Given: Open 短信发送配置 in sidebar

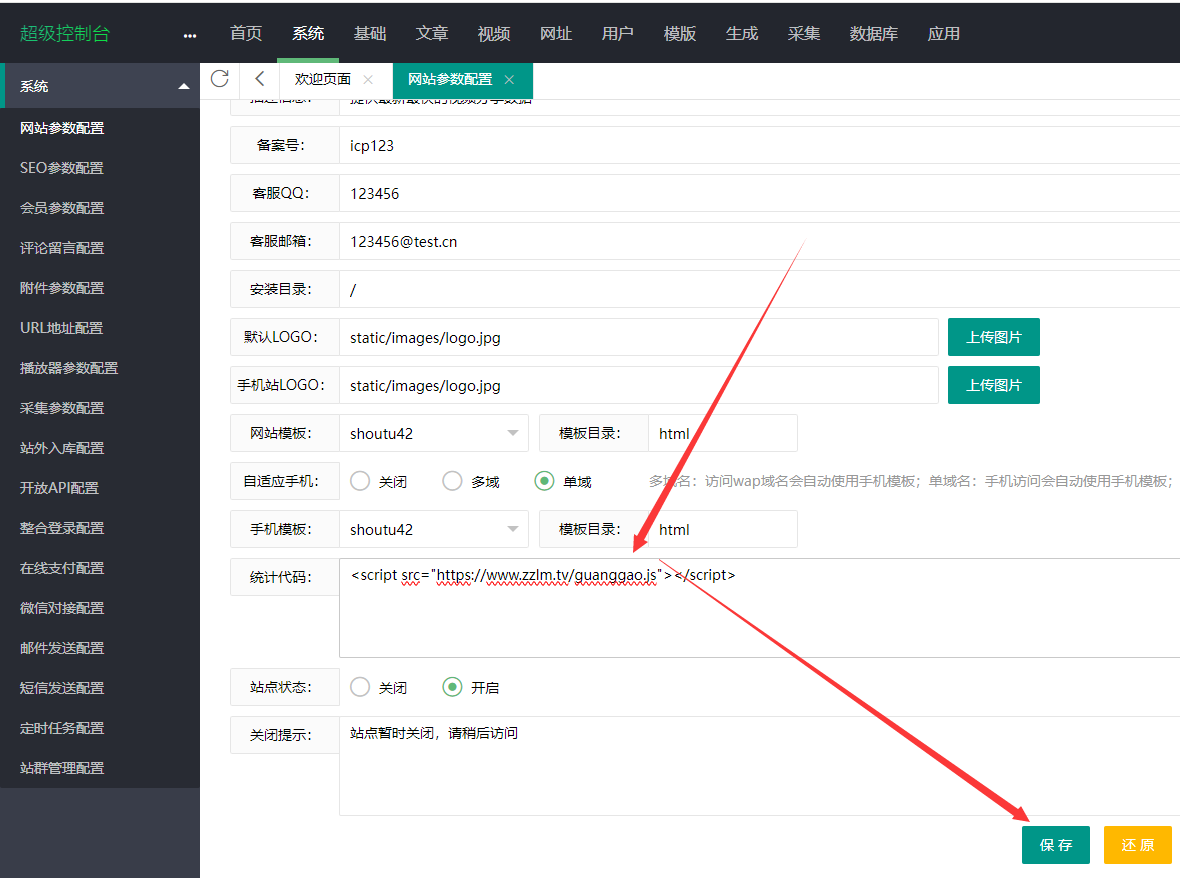Looking at the screenshot, I should pos(62,688).
